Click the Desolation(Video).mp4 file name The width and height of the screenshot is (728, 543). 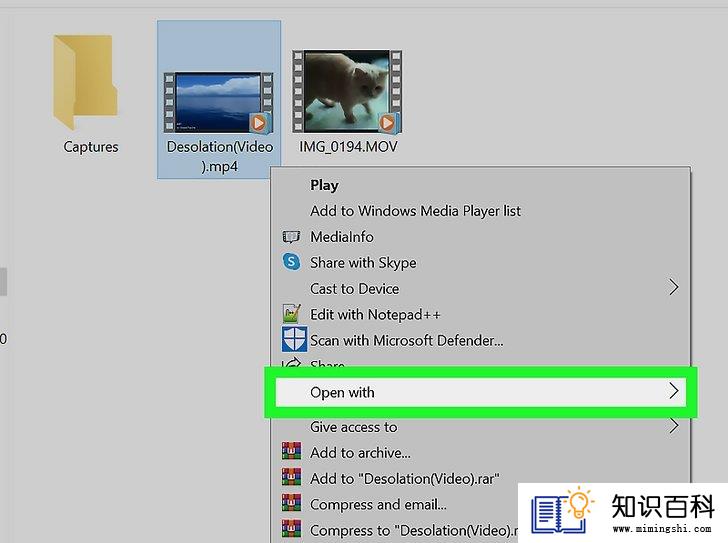219,156
